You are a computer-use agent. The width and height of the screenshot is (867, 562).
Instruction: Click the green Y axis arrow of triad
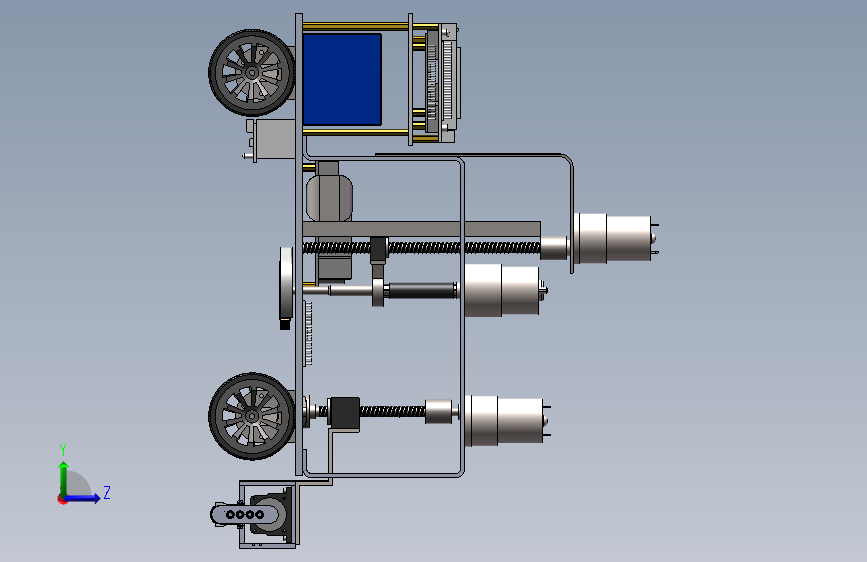click(x=64, y=479)
